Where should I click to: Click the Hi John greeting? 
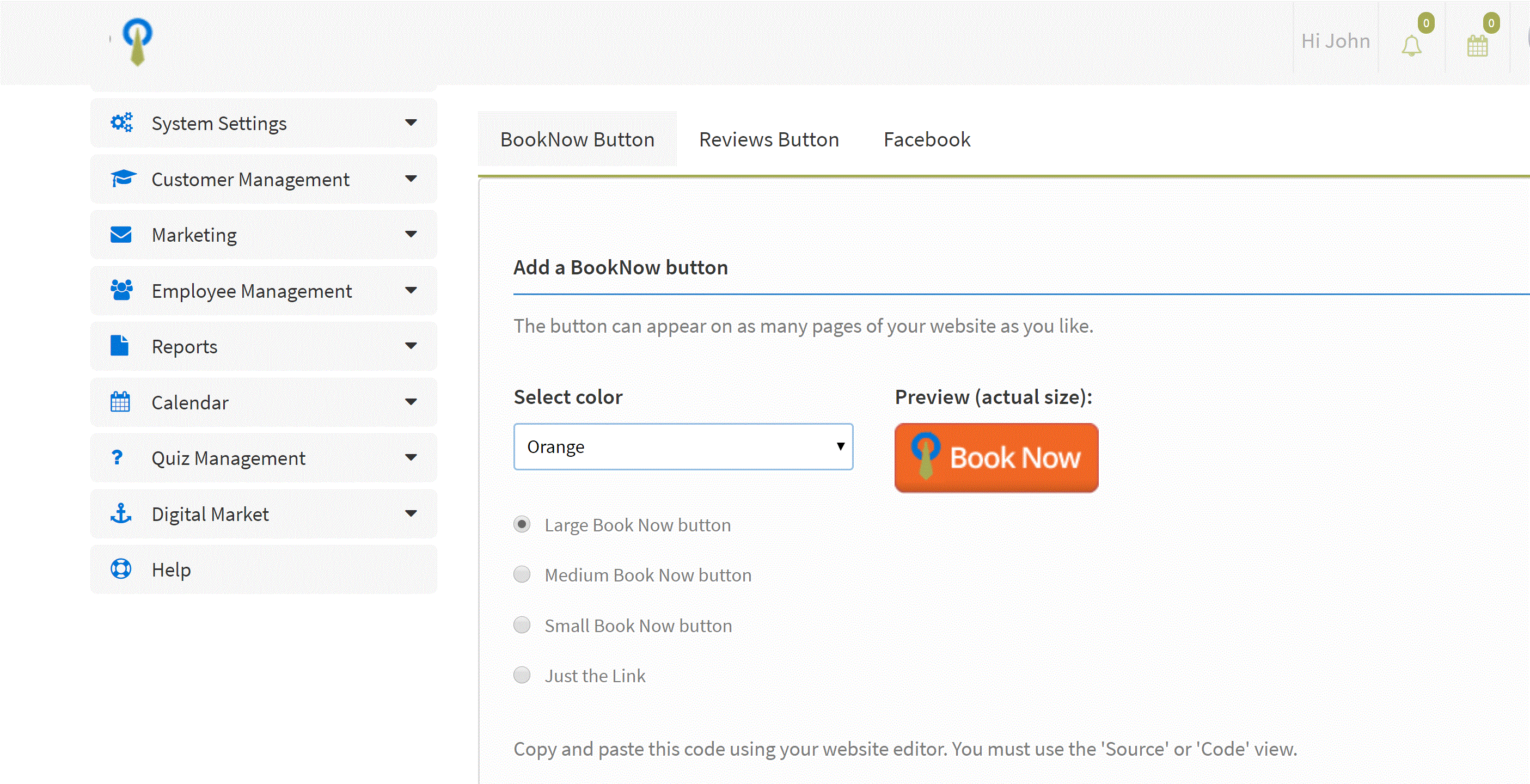pyautogui.click(x=1335, y=41)
